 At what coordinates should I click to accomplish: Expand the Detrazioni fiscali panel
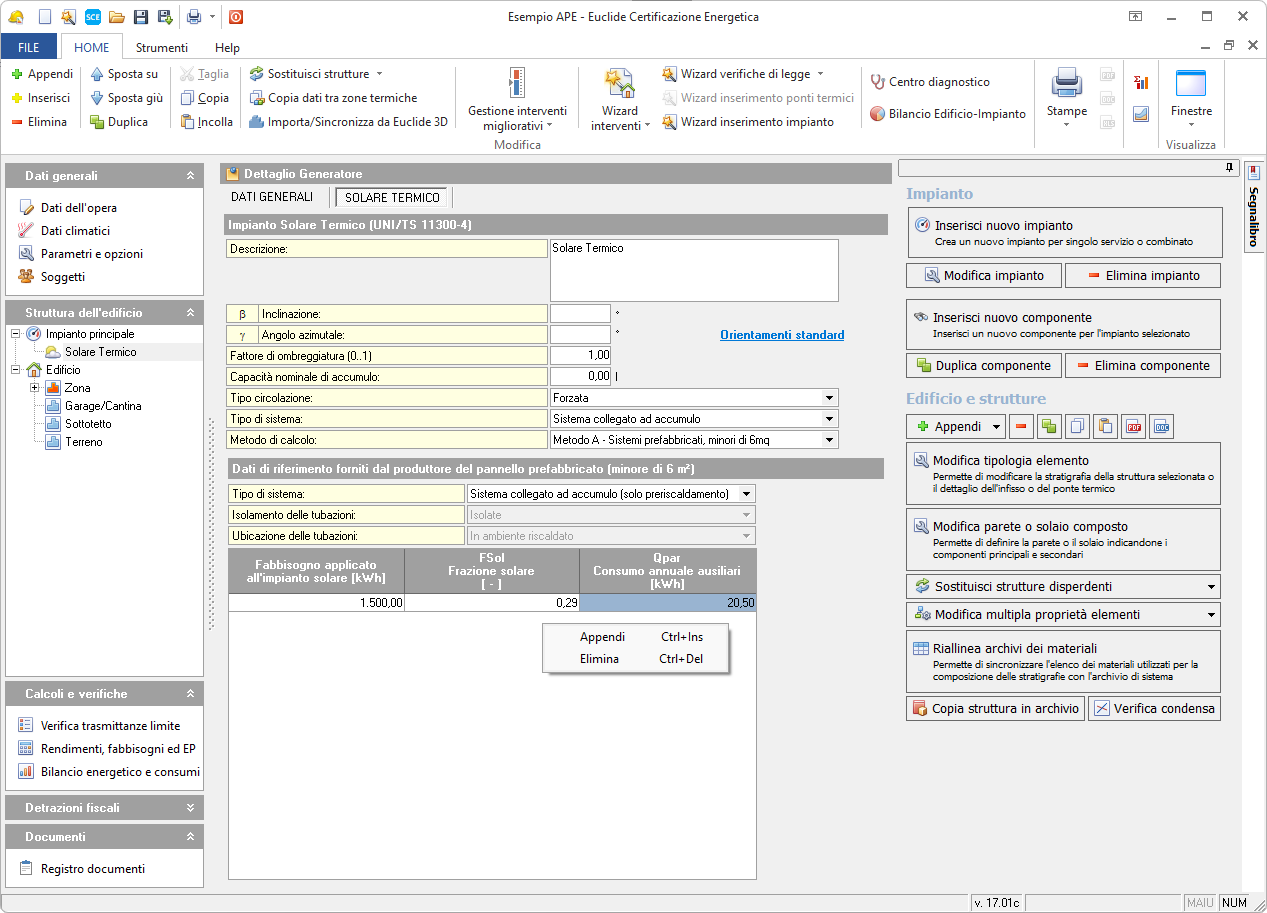(190, 808)
